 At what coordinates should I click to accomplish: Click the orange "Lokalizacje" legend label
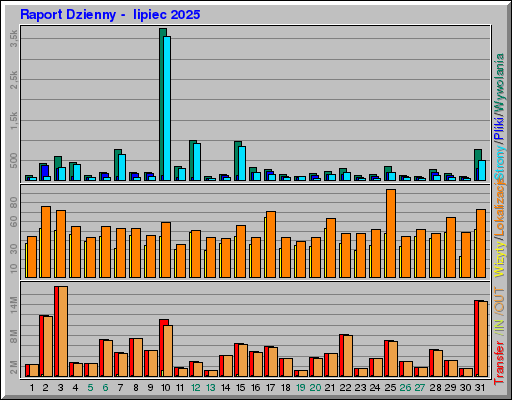coord(500,208)
